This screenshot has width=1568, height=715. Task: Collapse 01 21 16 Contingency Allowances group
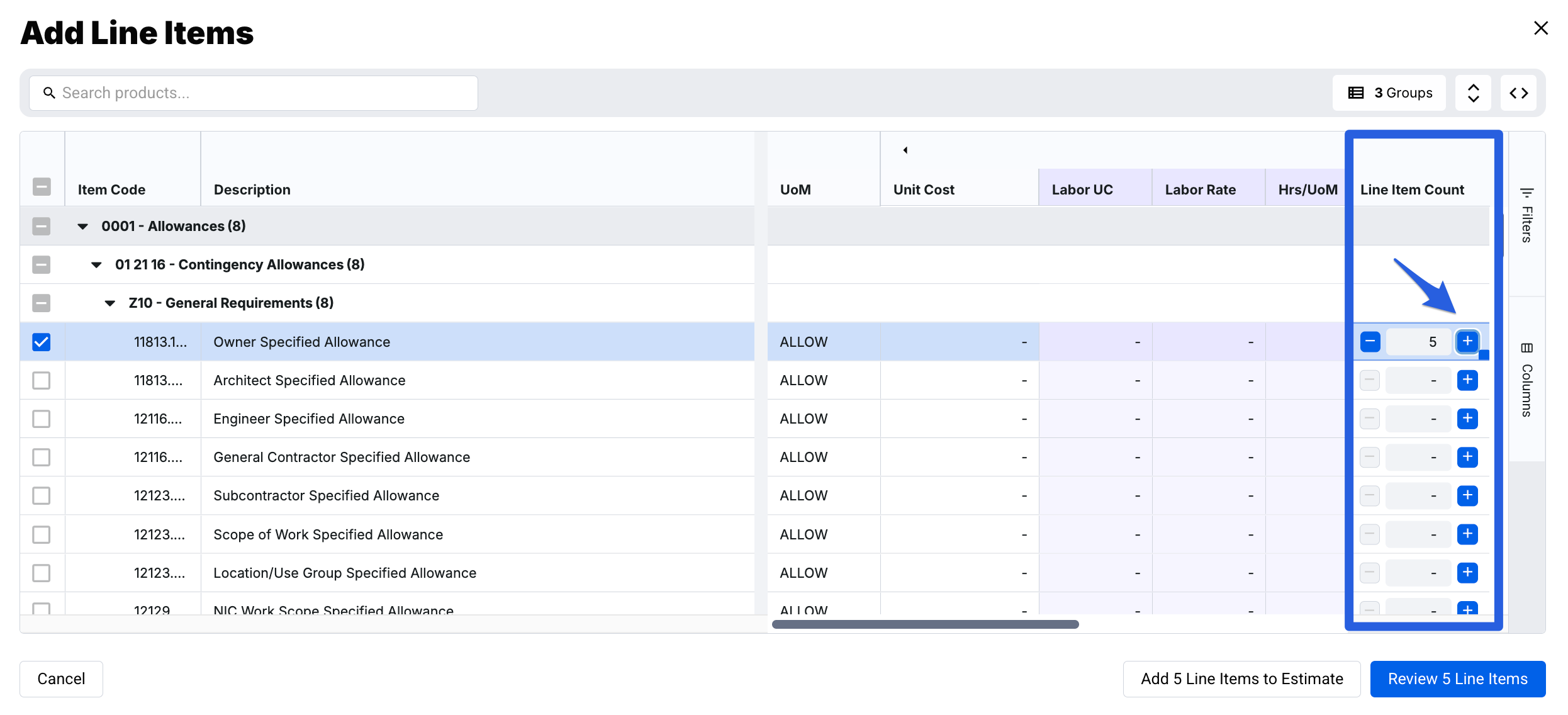pyautogui.click(x=96, y=265)
